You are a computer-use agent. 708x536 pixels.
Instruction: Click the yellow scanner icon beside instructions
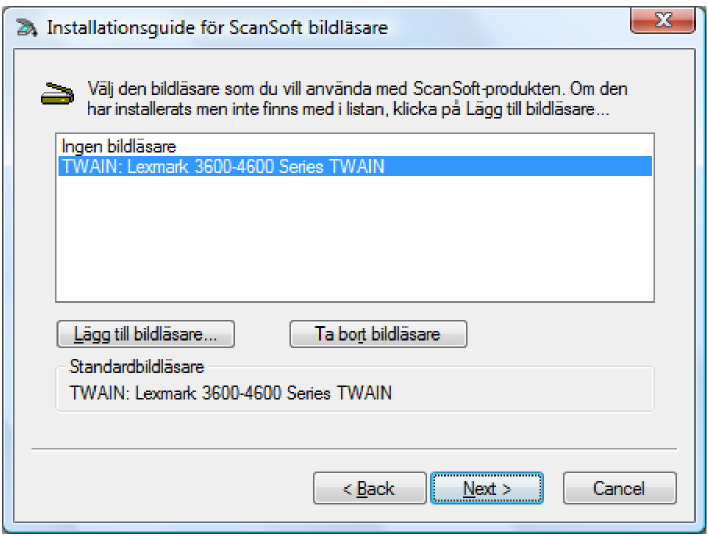57,93
